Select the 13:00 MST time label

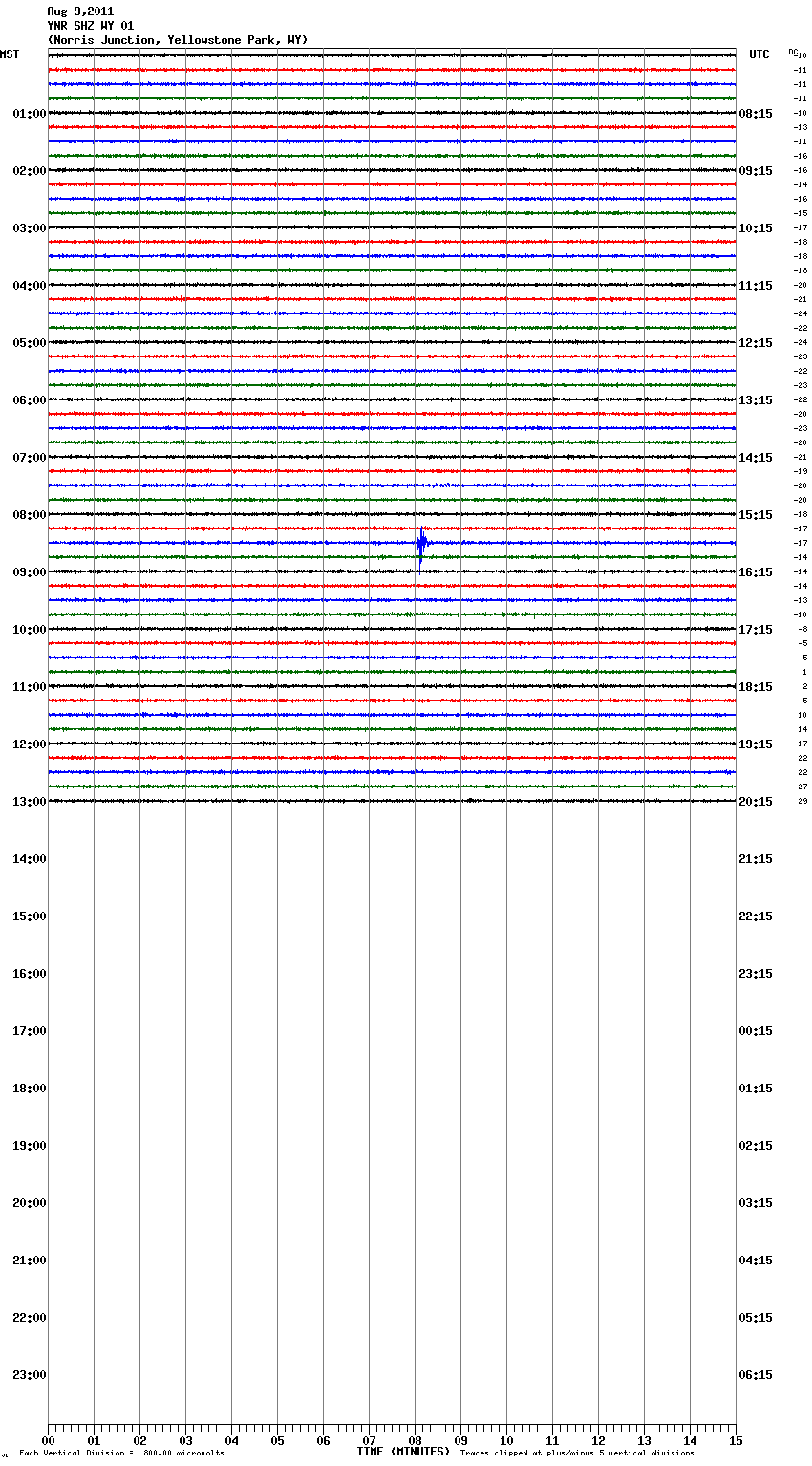[30, 802]
